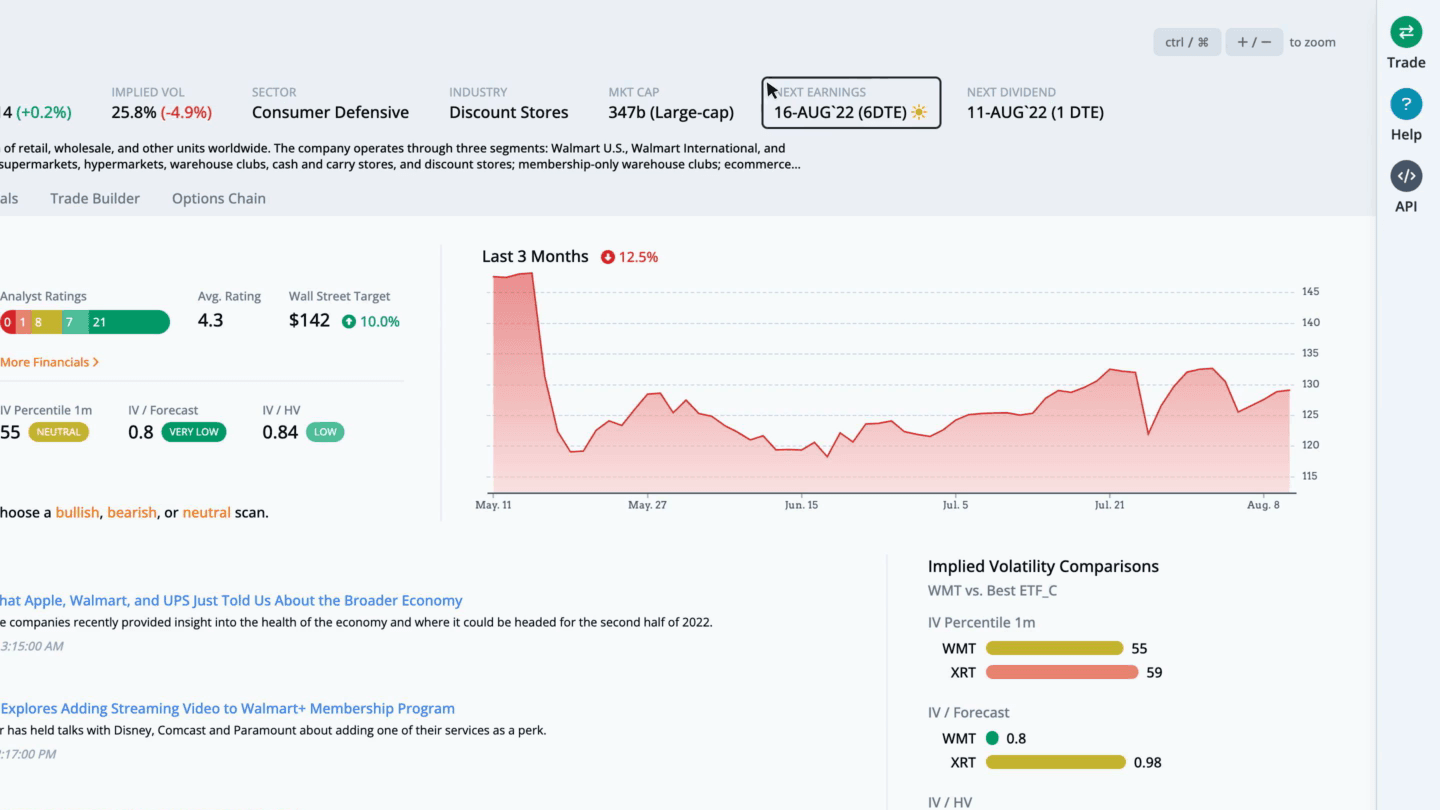The width and height of the screenshot is (1440, 810).
Task: Click the IV / HV value 0.84
Action: pos(280,432)
